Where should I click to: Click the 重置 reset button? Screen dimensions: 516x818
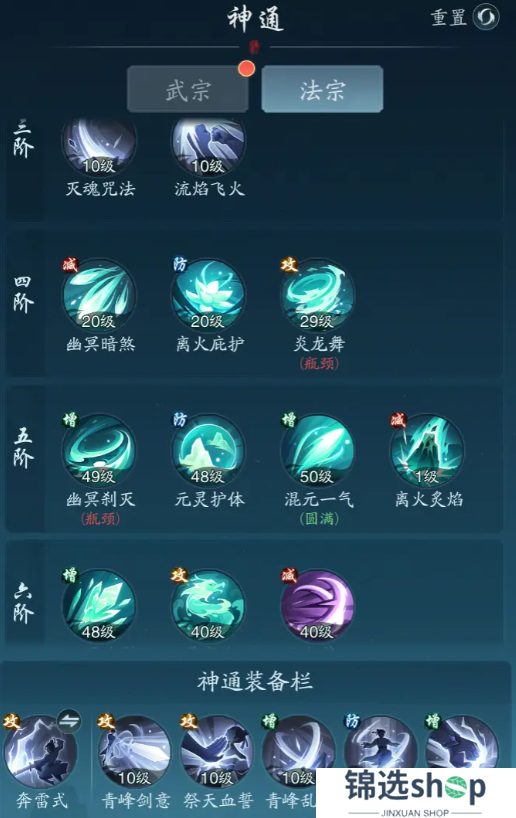464,17
